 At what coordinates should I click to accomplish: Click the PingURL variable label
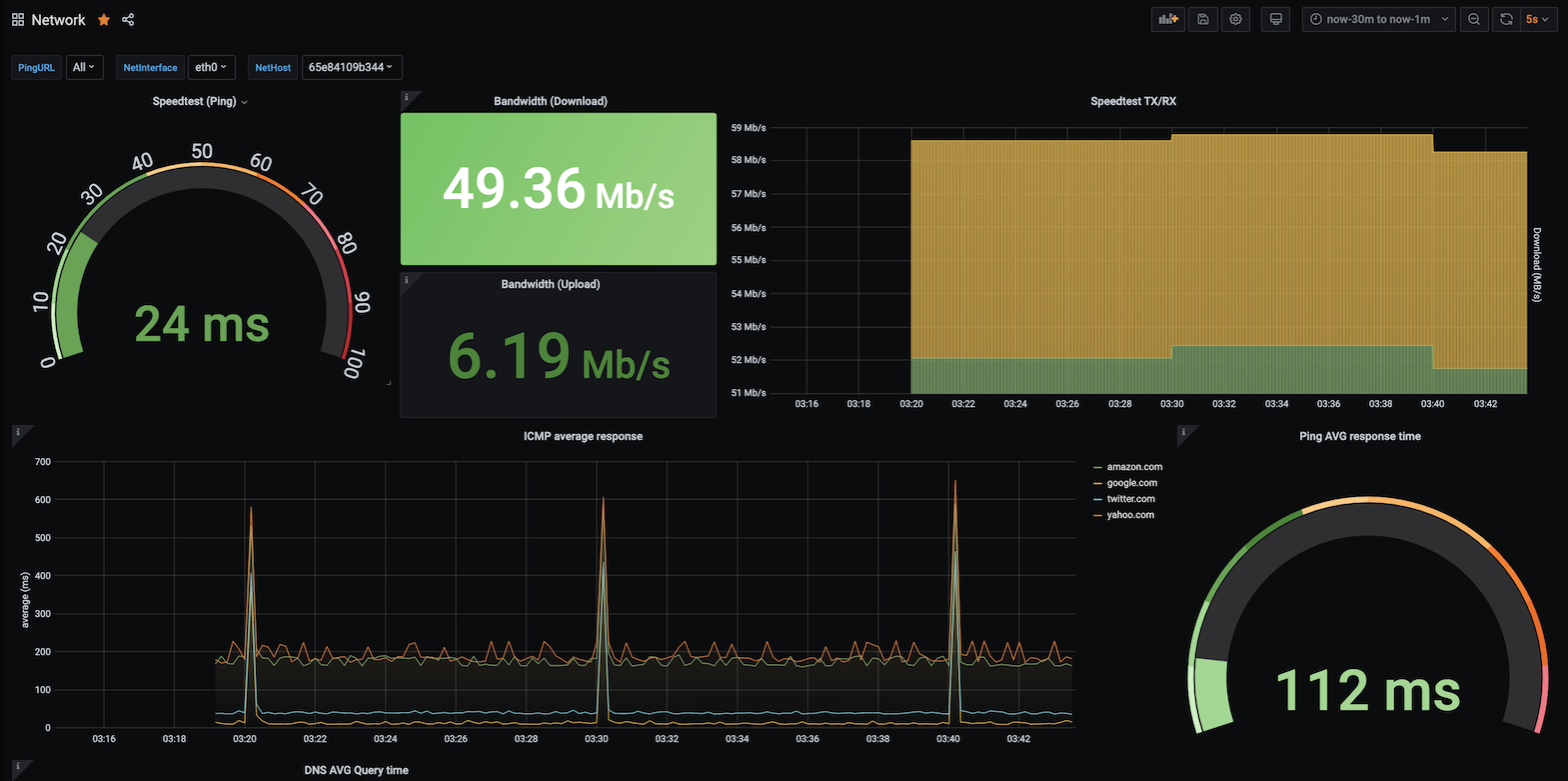pos(36,67)
